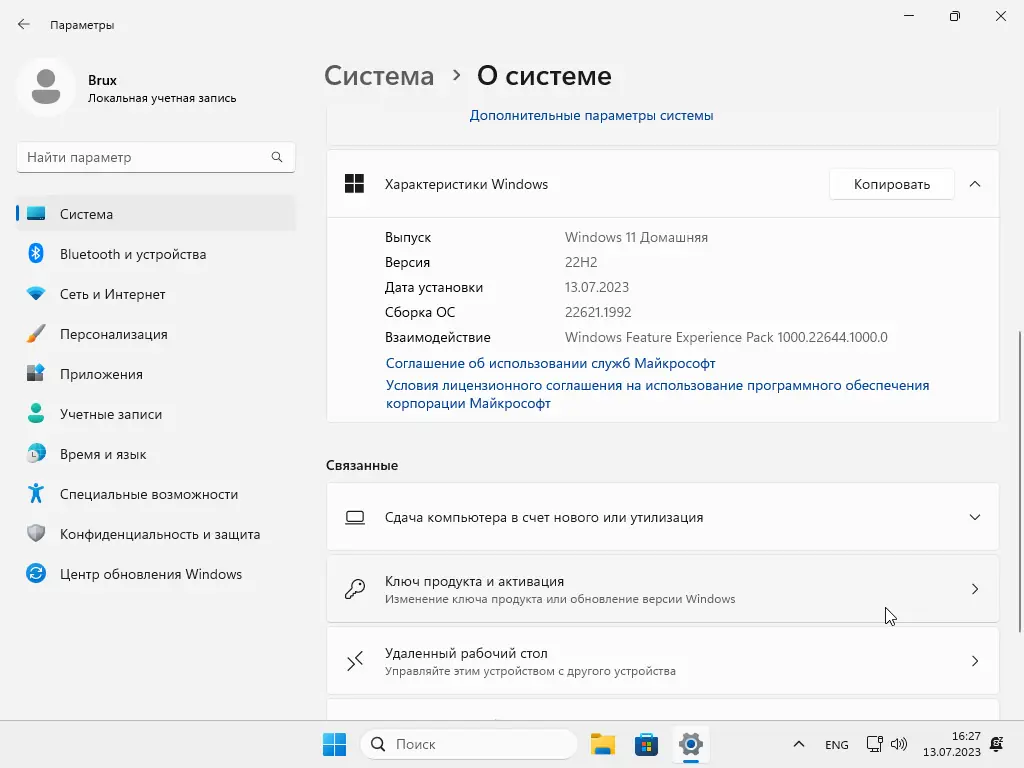This screenshot has width=1024, height=768.
Task: Click the Приложения apps icon
Action: 36,374
